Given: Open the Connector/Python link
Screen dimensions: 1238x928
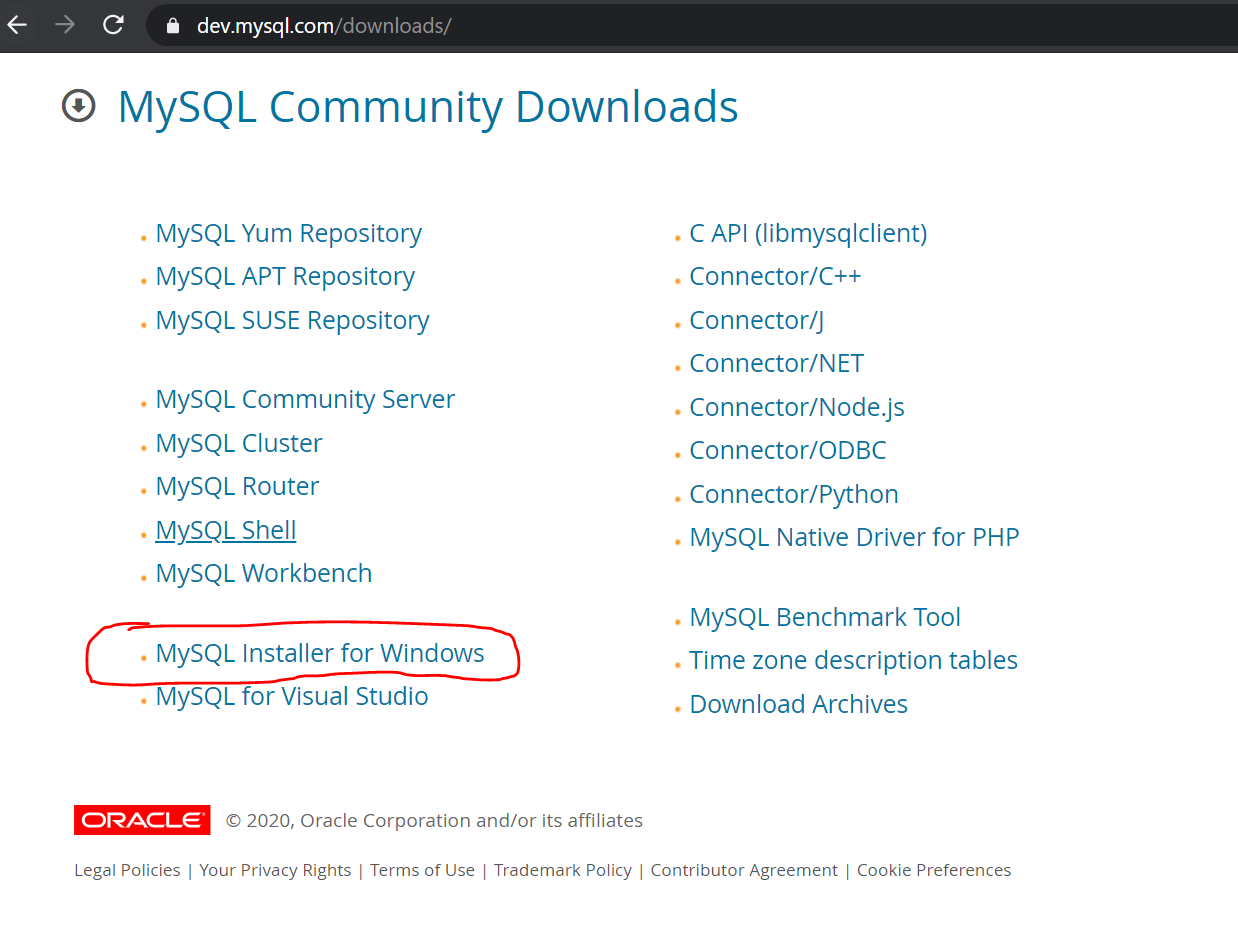Looking at the screenshot, I should [x=794, y=495].
